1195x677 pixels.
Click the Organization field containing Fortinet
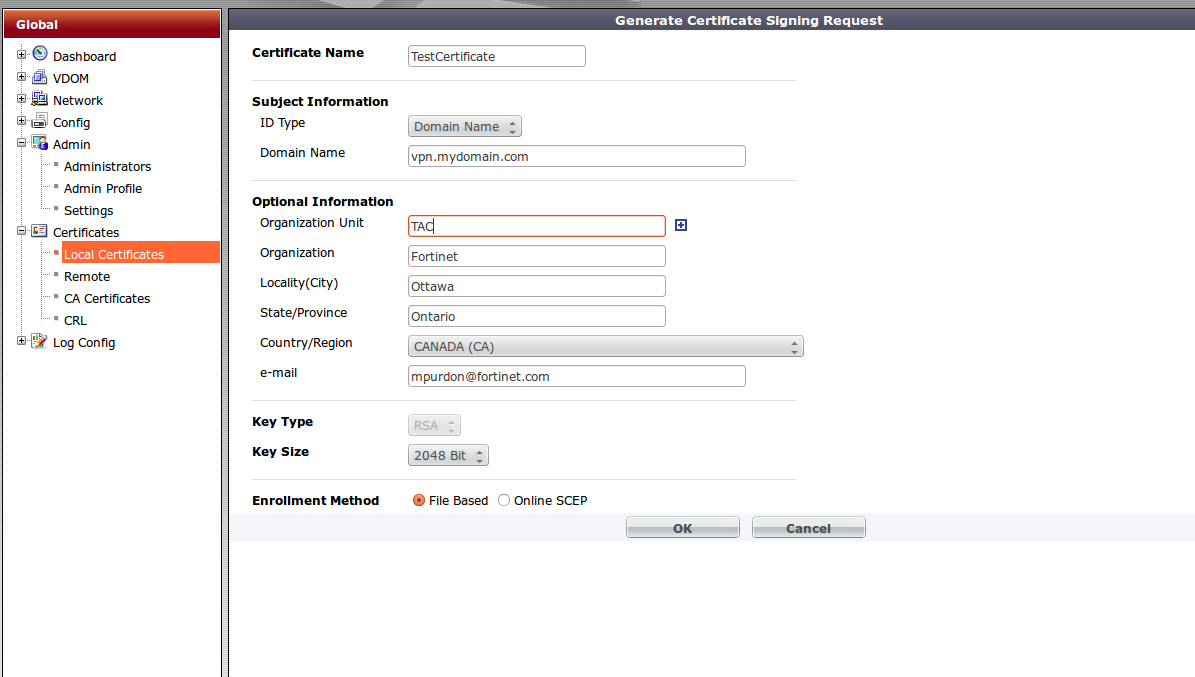tap(537, 256)
